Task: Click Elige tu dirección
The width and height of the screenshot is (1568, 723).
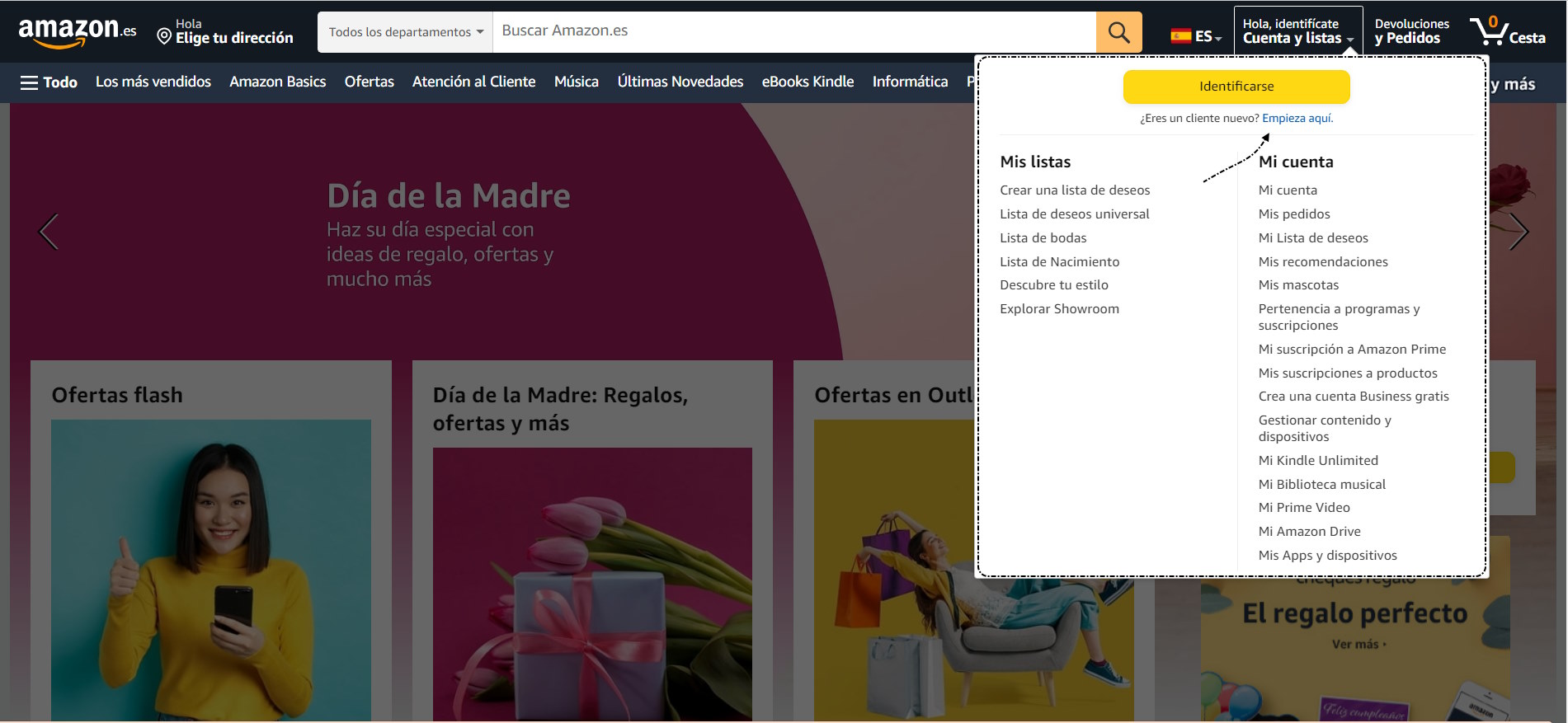Action: [x=234, y=38]
